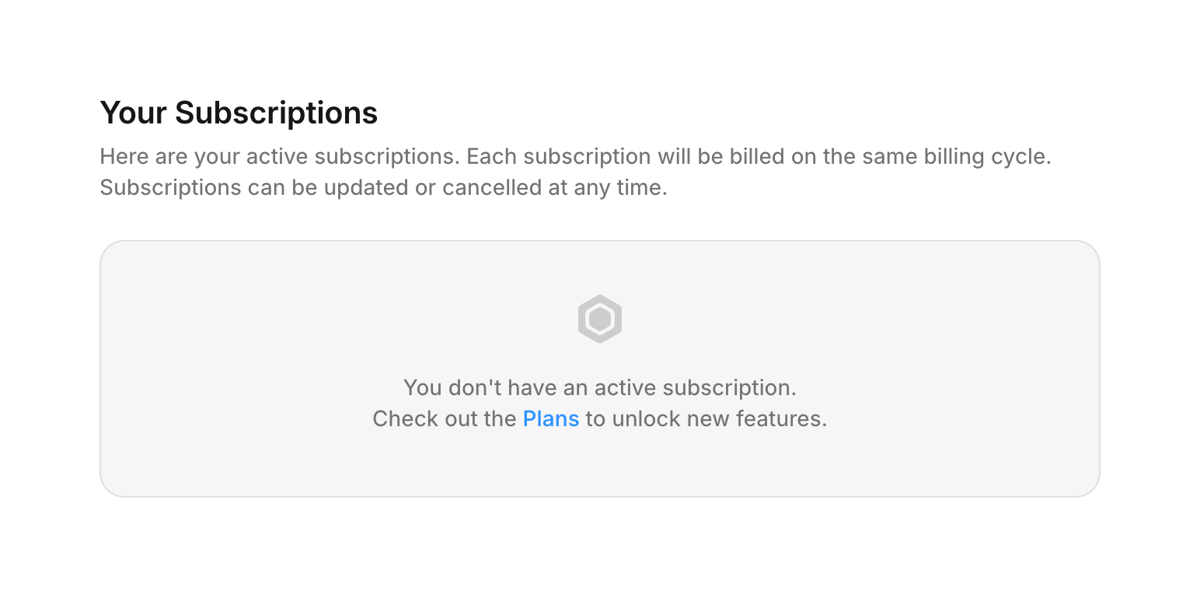Click the word "Subscriptions" in the page heading
The height and width of the screenshot is (597, 1200).
[x=276, y=113]
